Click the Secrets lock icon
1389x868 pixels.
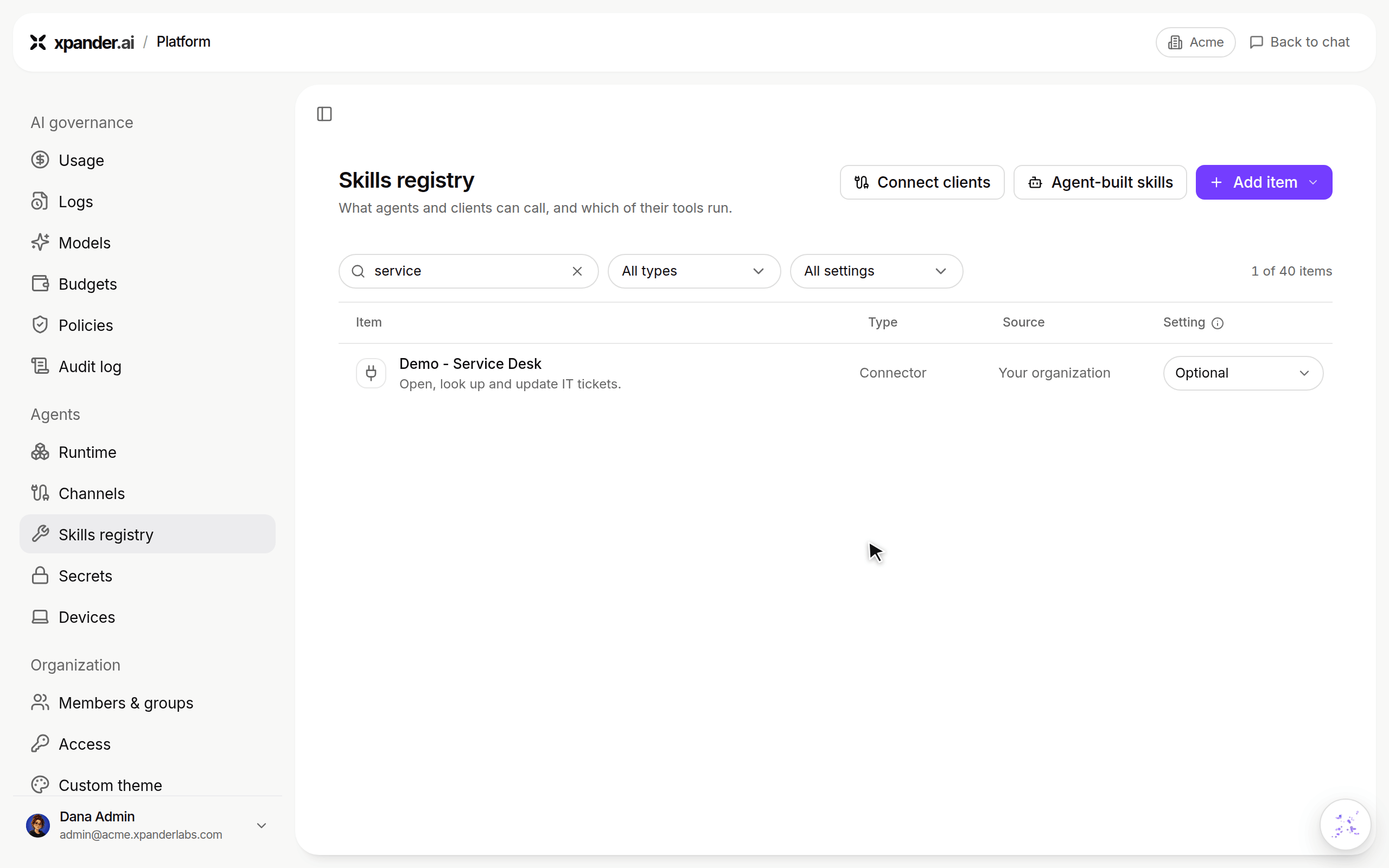[40, 575]
